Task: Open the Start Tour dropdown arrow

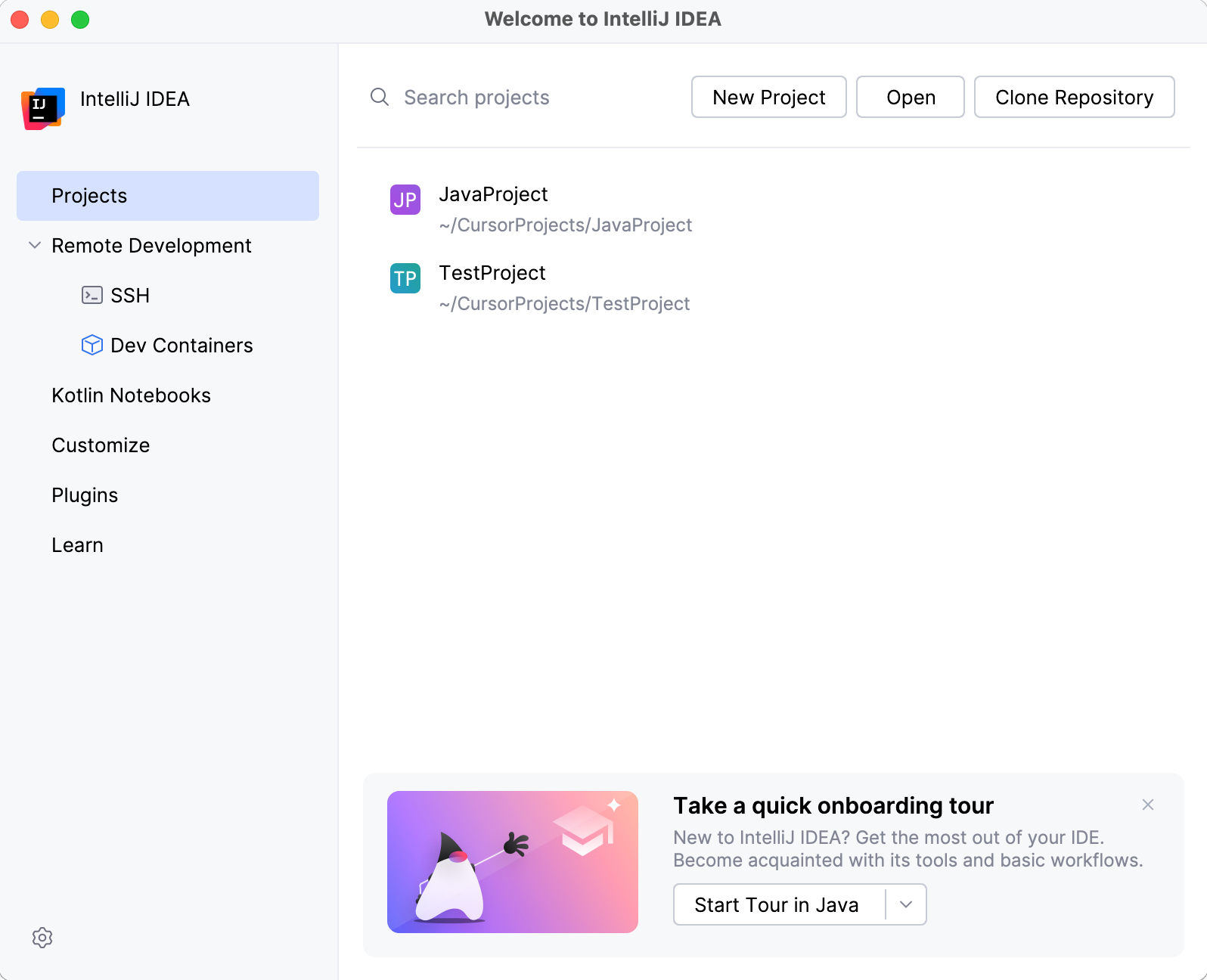Action: [906, 904]
